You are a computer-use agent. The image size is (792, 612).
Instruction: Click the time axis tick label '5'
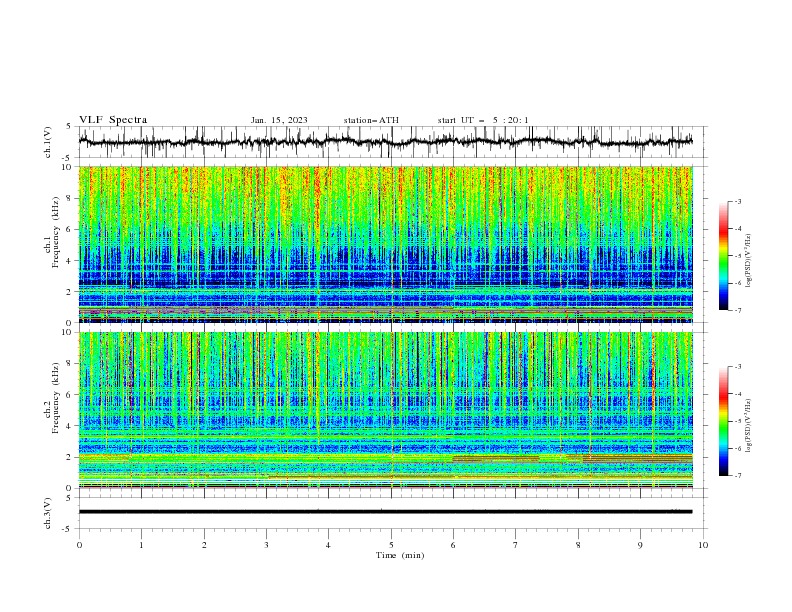tap(391, 545)
